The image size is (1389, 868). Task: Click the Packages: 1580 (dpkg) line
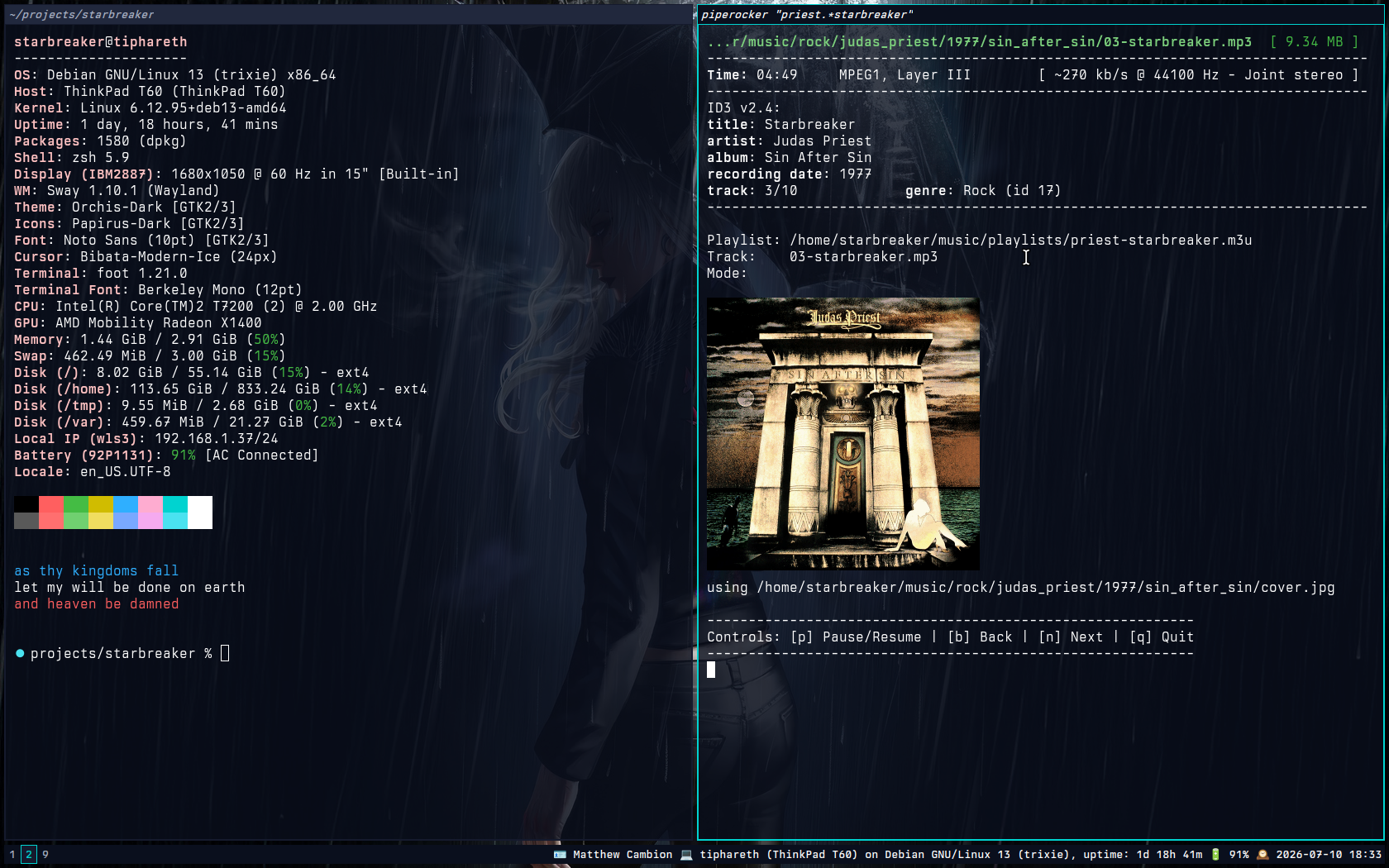click(x=100, y=141)
